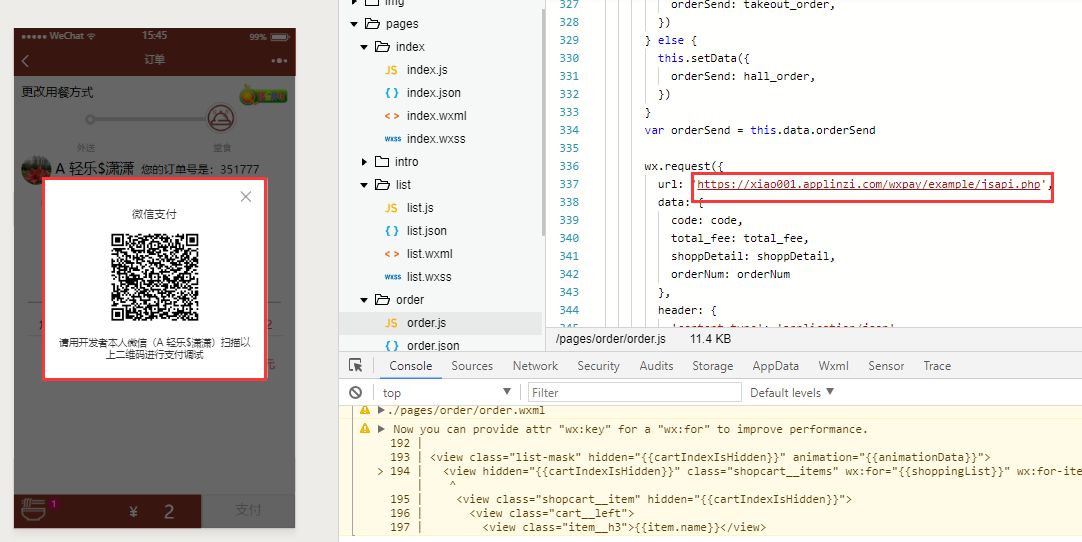Click the user avatar beside A 轻乐$潇潇

click(36, 169)
